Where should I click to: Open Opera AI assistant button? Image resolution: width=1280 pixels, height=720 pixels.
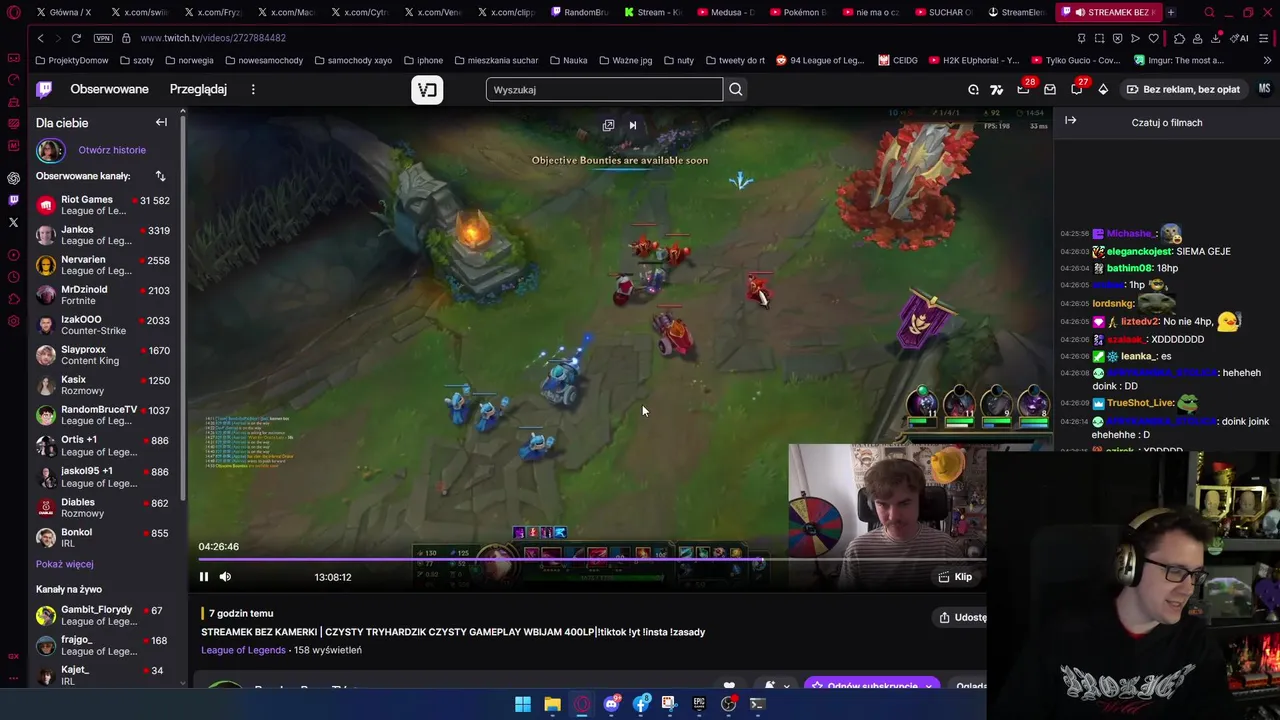click(1240, 38)
